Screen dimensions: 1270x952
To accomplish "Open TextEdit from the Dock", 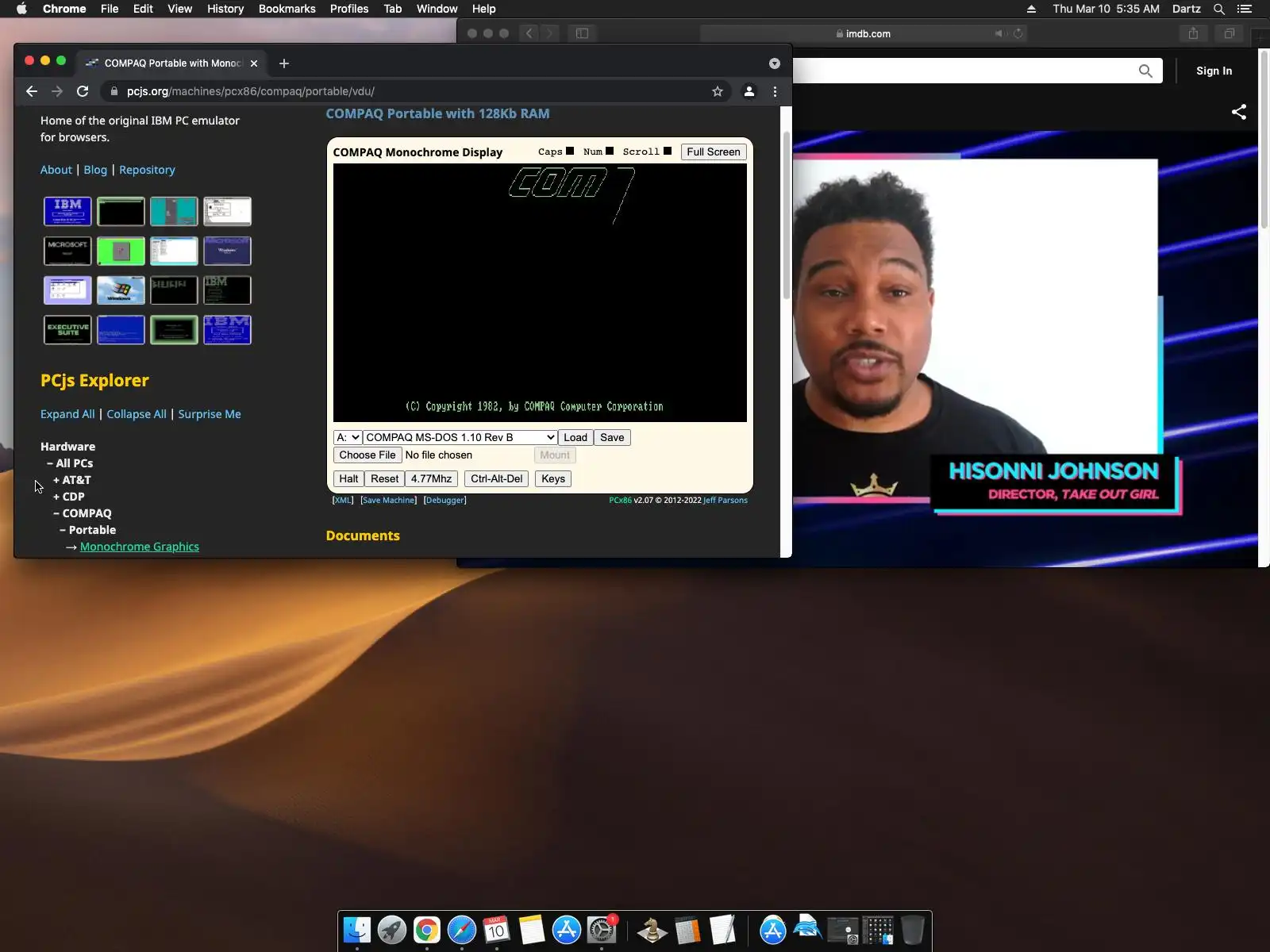I will click(722, 930).
